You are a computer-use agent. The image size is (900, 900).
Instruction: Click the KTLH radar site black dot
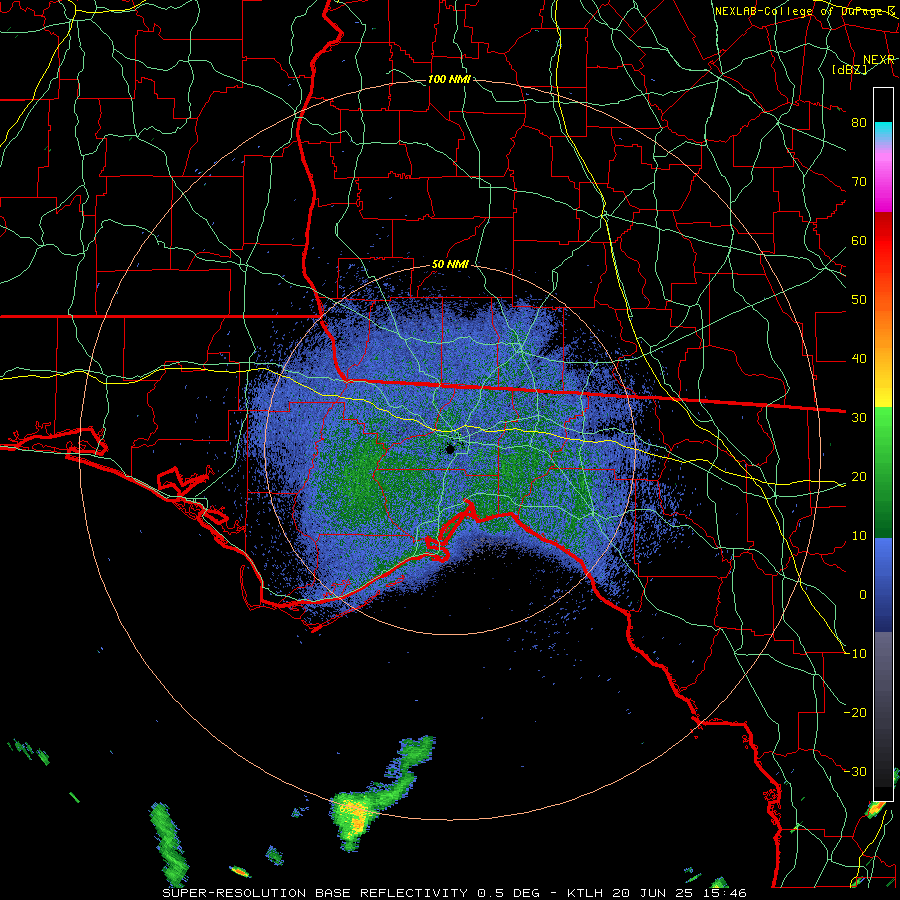[x=450, y=449]
